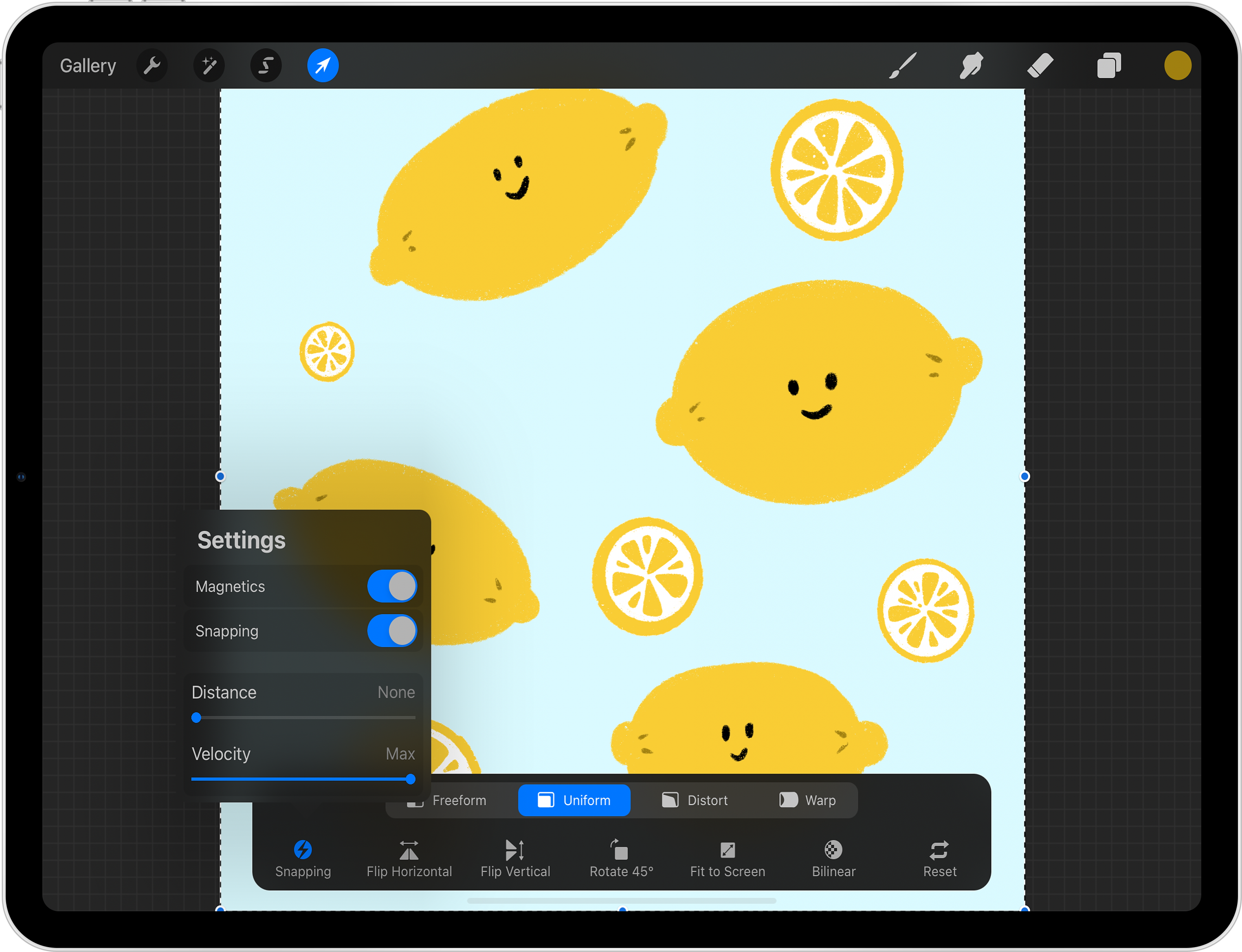Open the active color picker
Viewport: 1242px width, 952px height.
(x=1177, y=66)
